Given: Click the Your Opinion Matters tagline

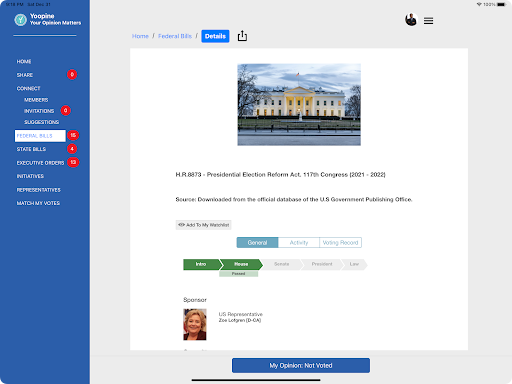Looking at the screenshot, I should click(55, 23).
